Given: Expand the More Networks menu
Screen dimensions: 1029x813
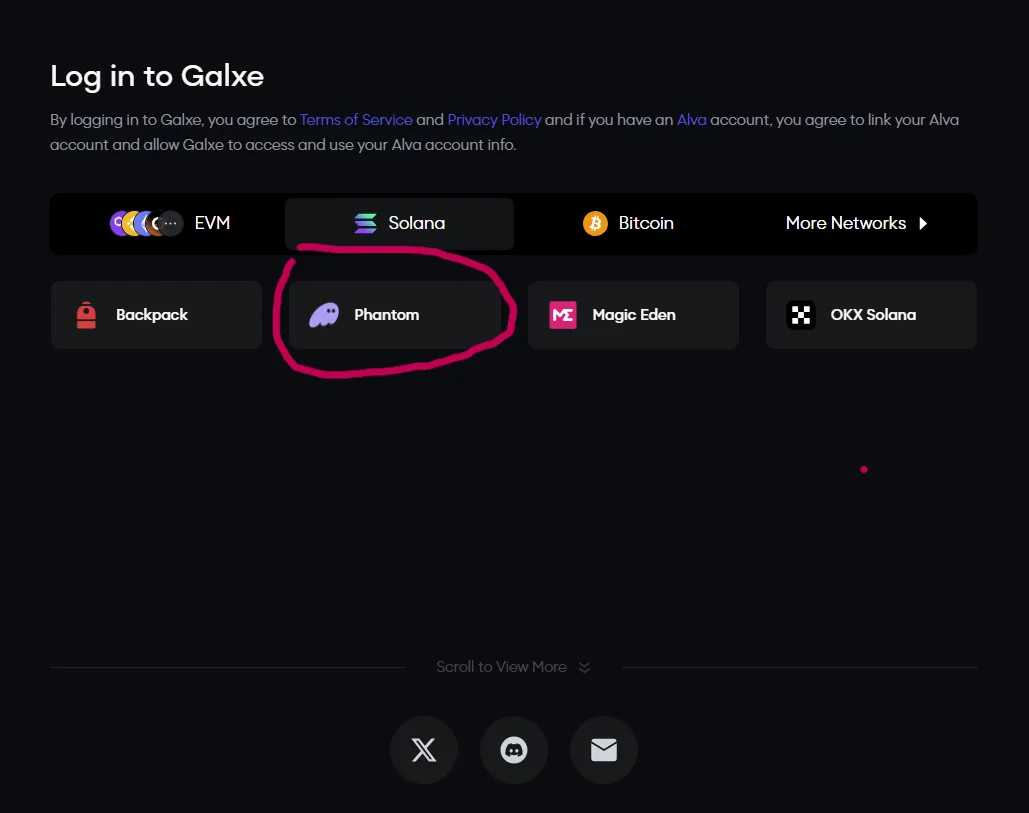Looking at the screenshot, I should click(x=857, y=224).
